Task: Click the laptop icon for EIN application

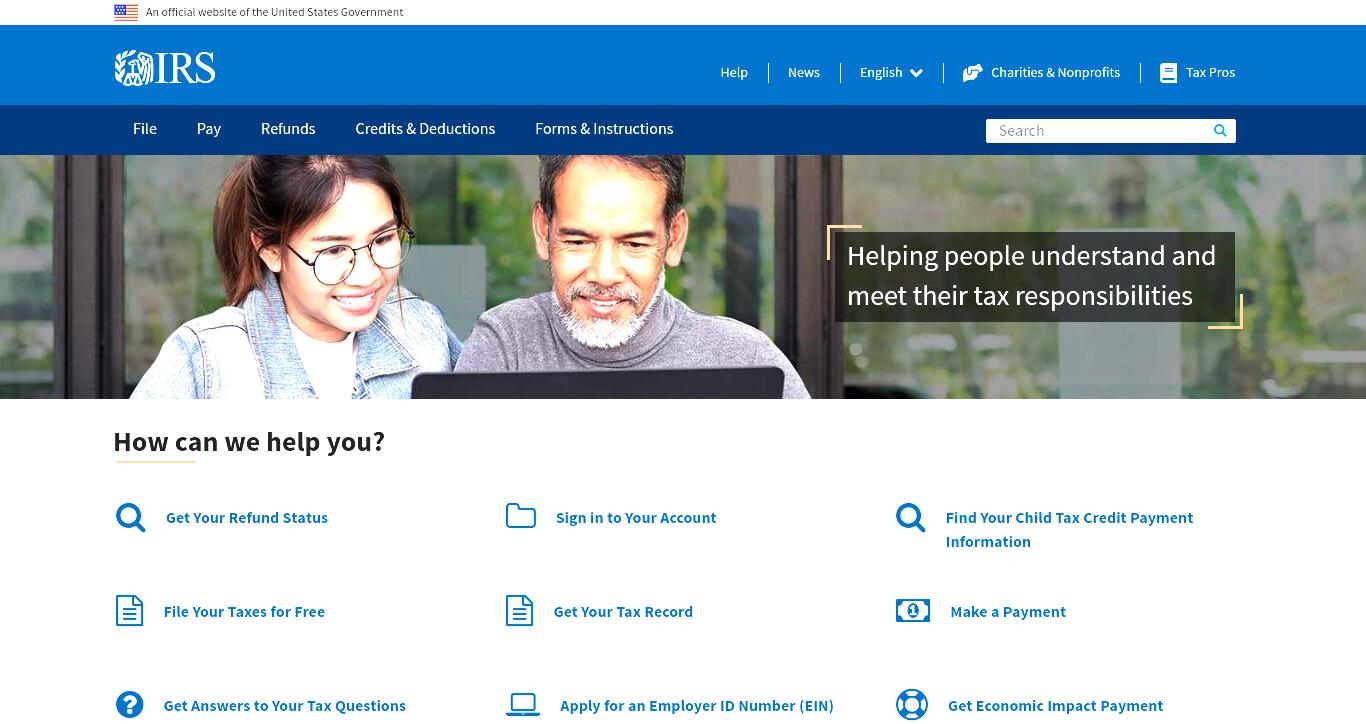Action: pos(523,705)
